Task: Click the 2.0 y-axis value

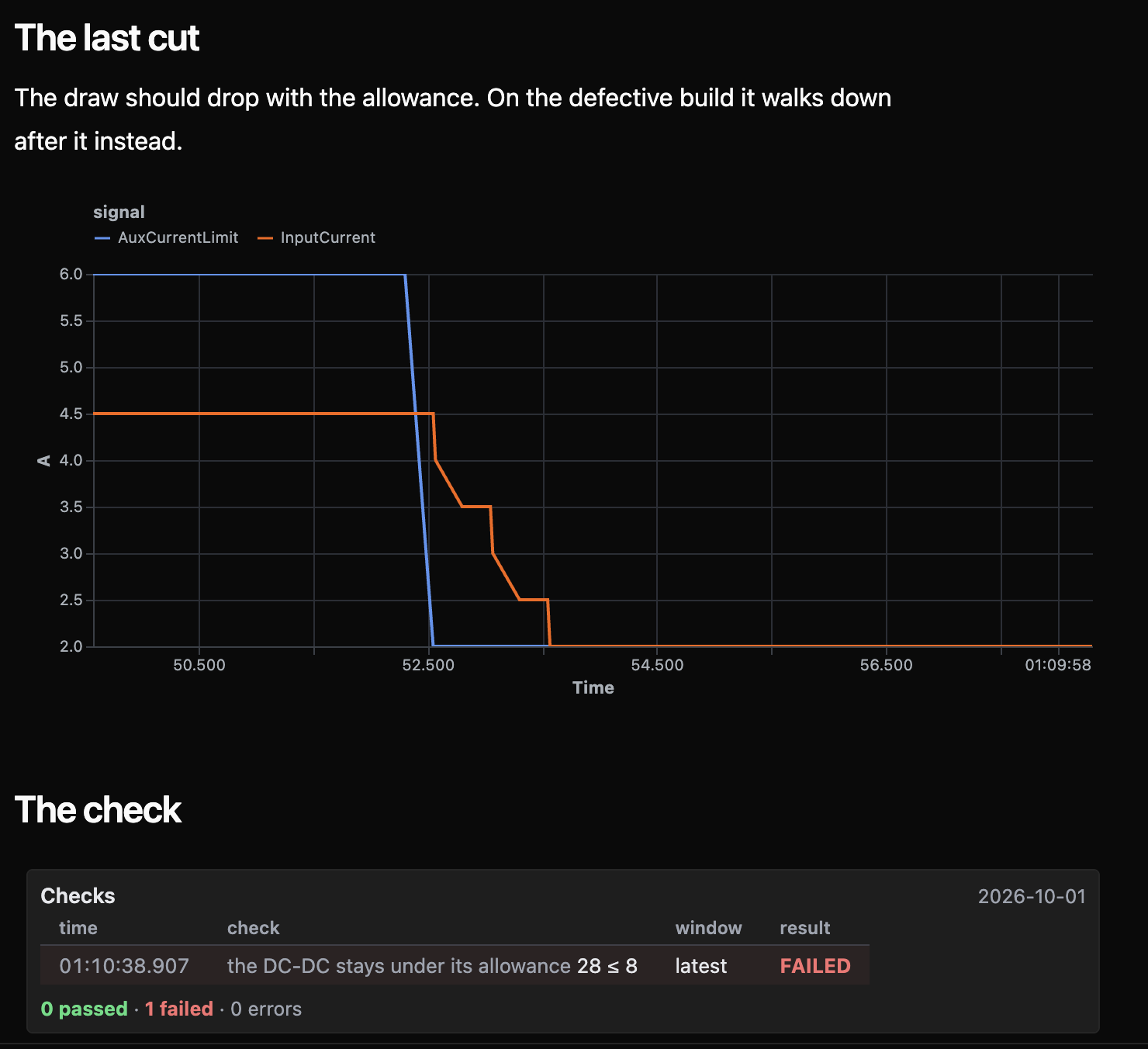Action: [71, 646]
